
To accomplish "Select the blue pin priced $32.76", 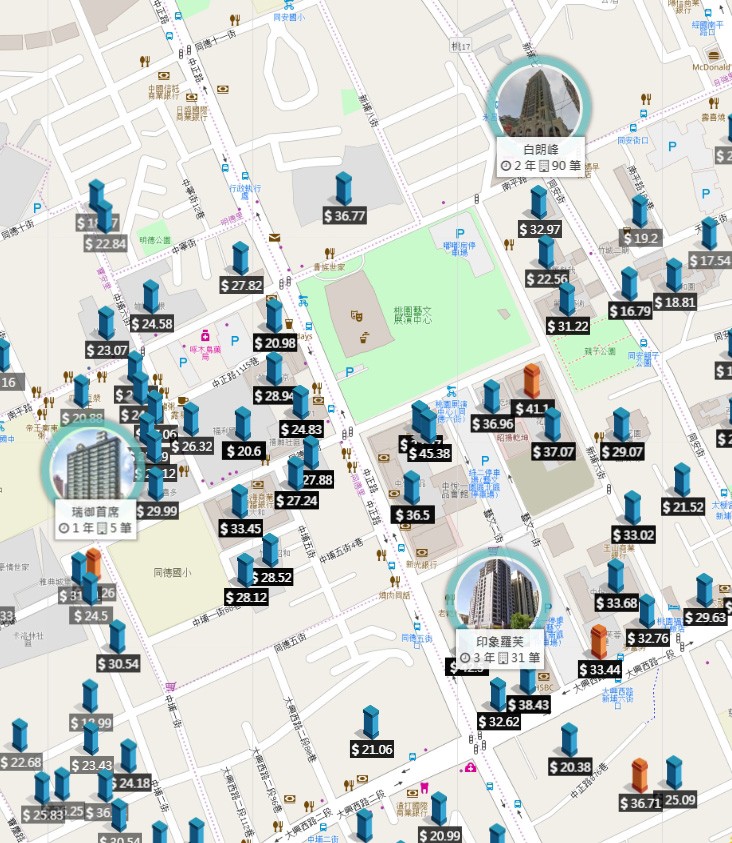I will coord(647,611).
